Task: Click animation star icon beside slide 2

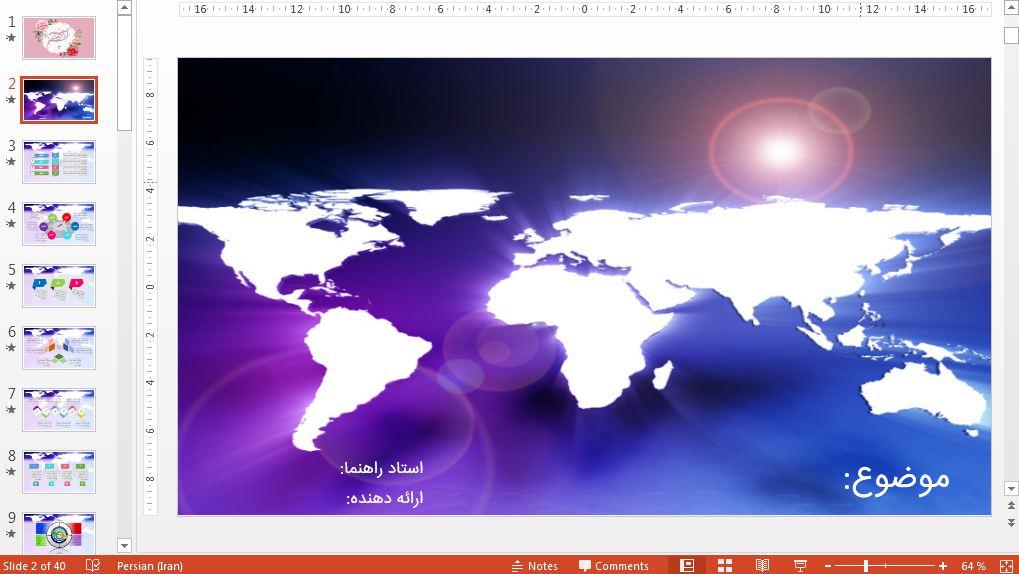Action: point(11,99)
